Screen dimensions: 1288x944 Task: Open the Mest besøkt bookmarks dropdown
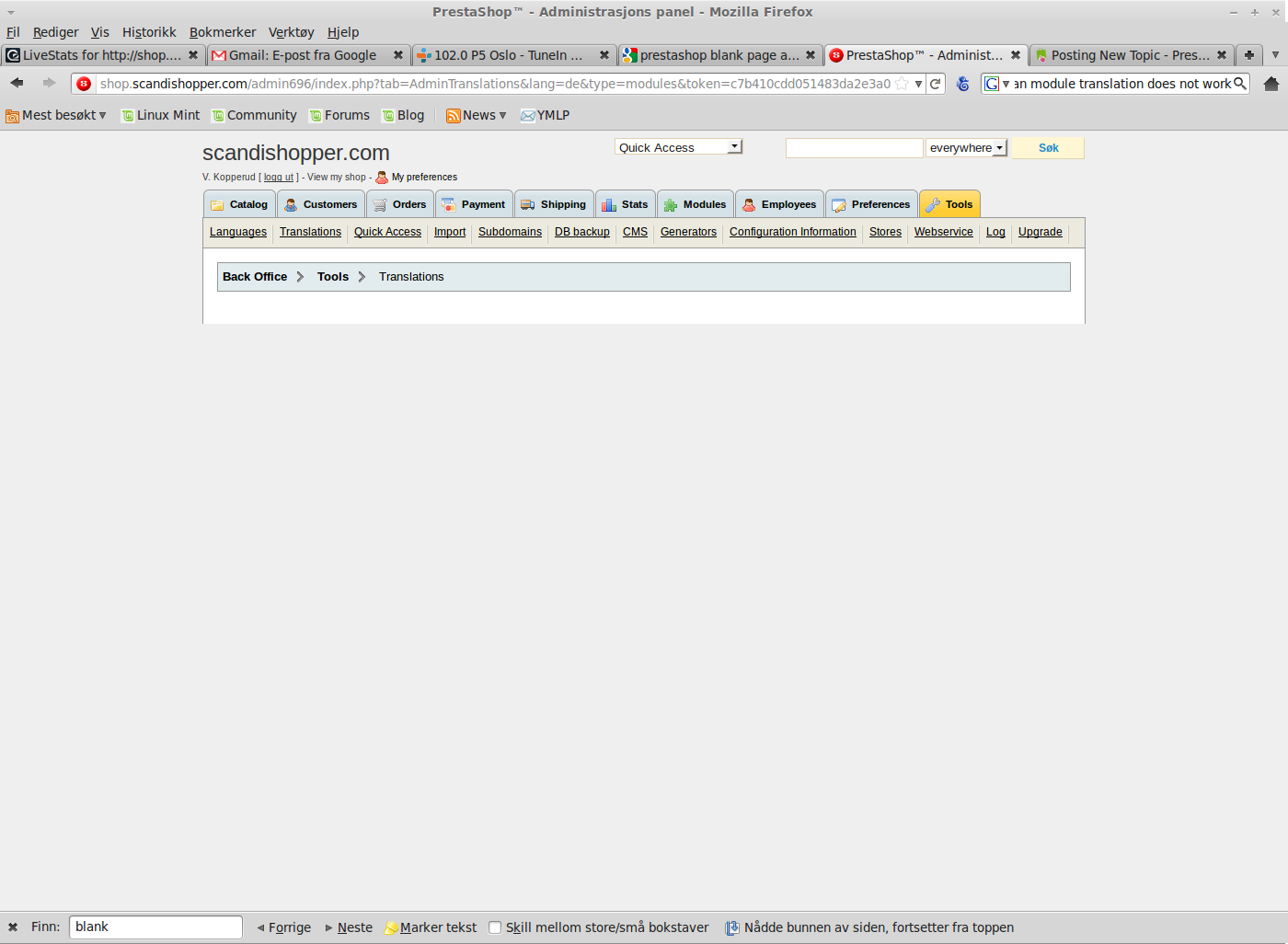(56, 115)
